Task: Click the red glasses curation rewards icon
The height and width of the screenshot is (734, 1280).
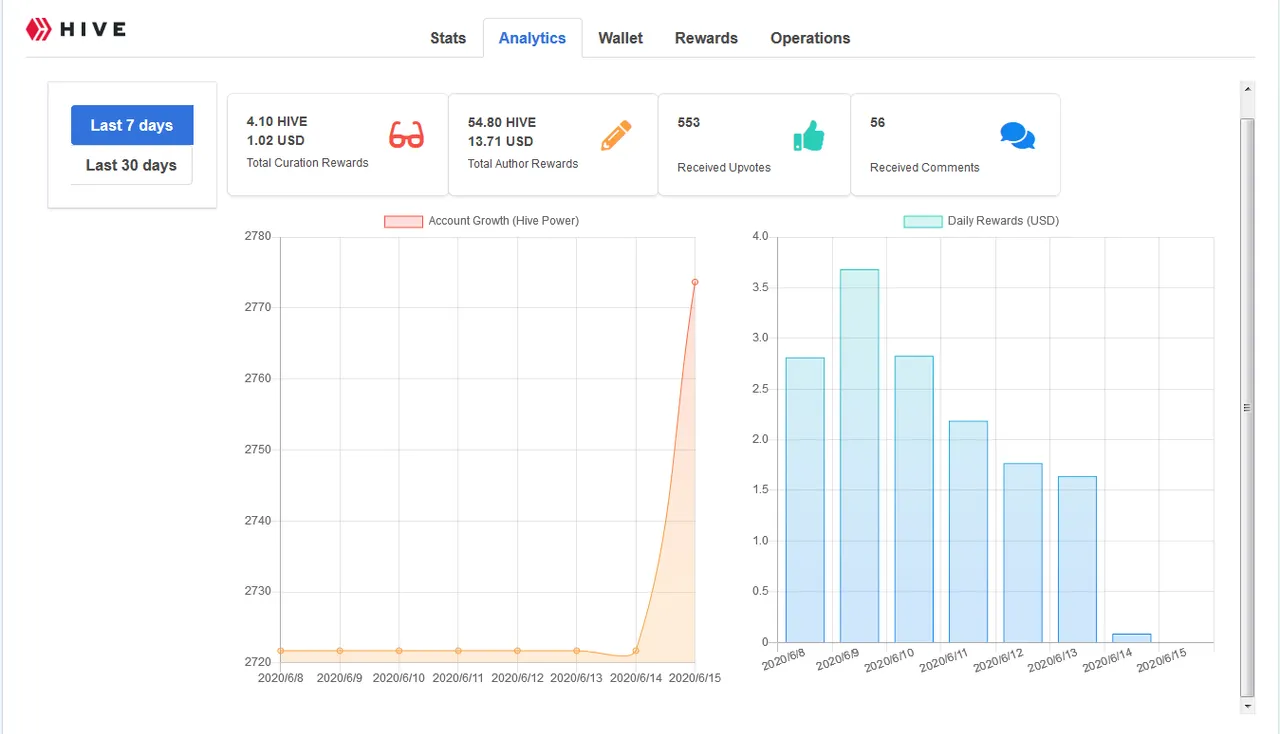Action: pyautogui.click(x=406, y=135)
